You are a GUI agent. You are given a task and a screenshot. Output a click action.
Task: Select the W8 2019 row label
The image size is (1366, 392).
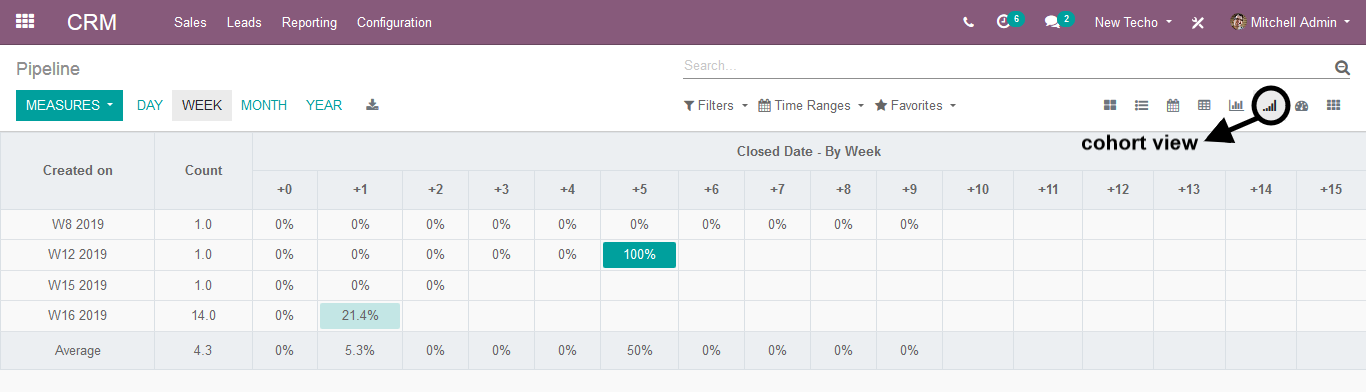coord(77,225)
